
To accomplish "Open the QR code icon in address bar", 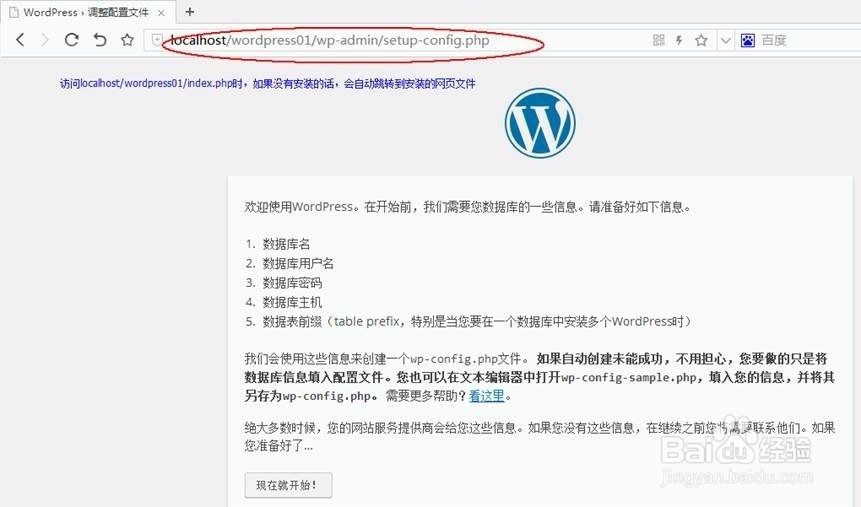I will point(658,40).
